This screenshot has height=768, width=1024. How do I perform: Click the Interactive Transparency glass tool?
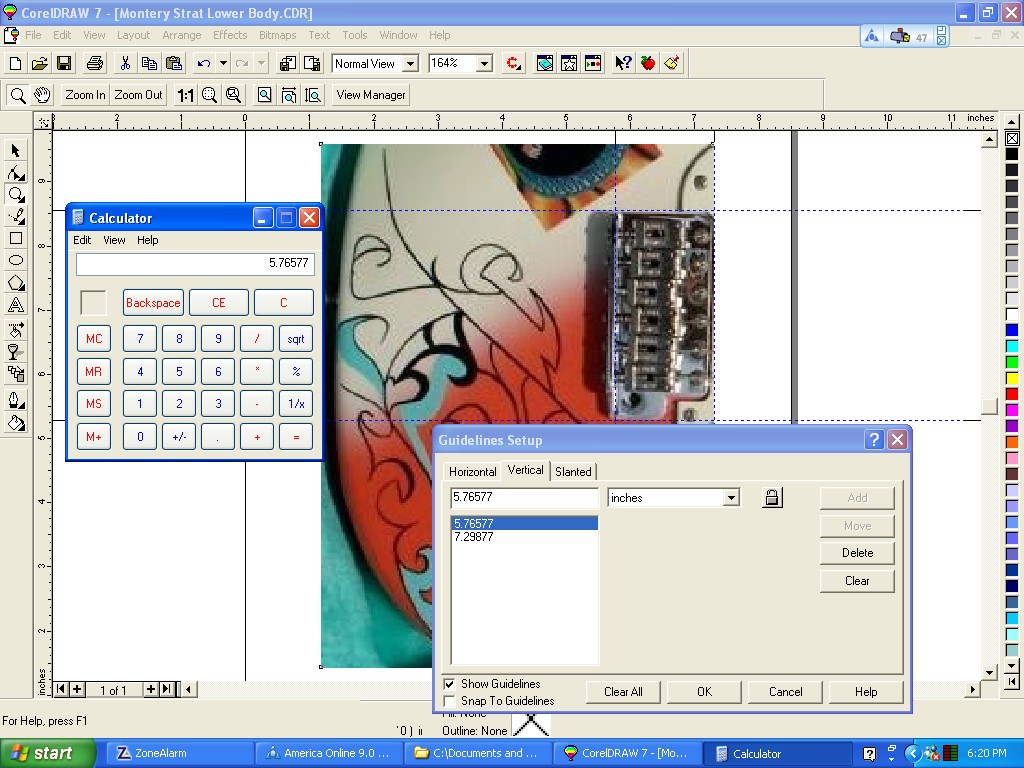[16, 352]
